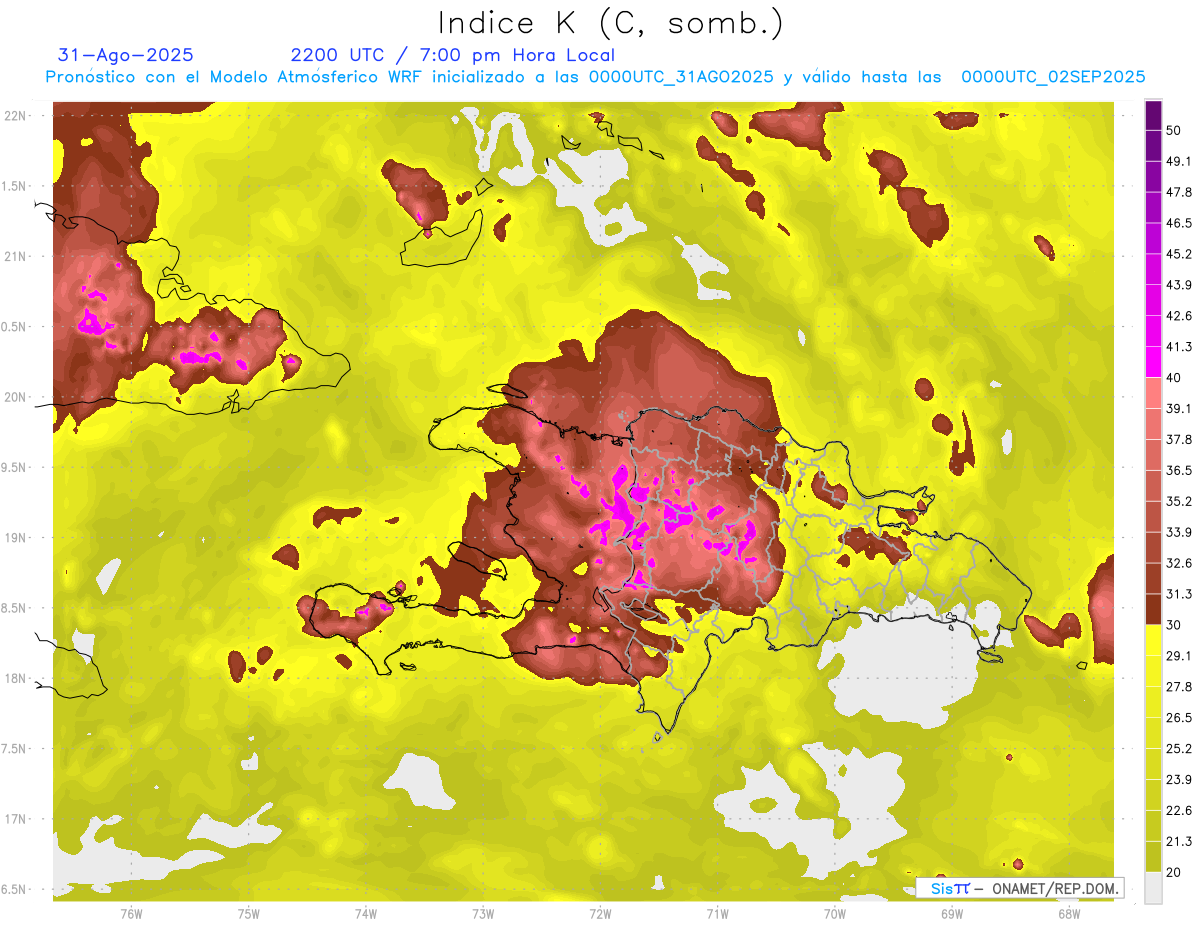Click the '31.3' colorbar value
Screen dimensions: 1200x927
[x=1178, y=594]
